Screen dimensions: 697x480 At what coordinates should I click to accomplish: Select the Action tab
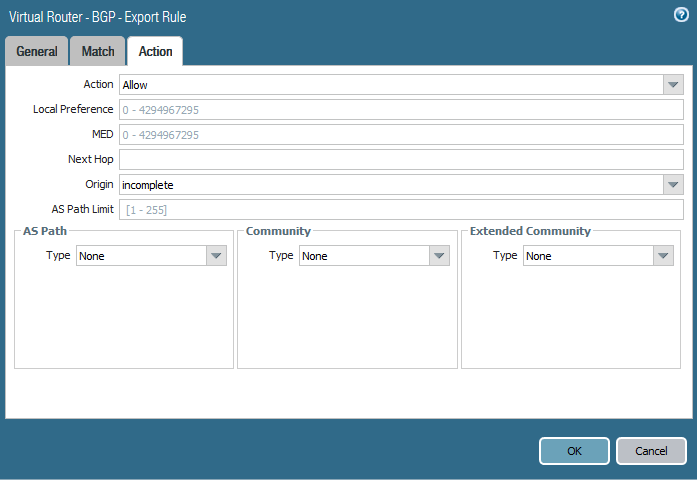pos(155,52)
